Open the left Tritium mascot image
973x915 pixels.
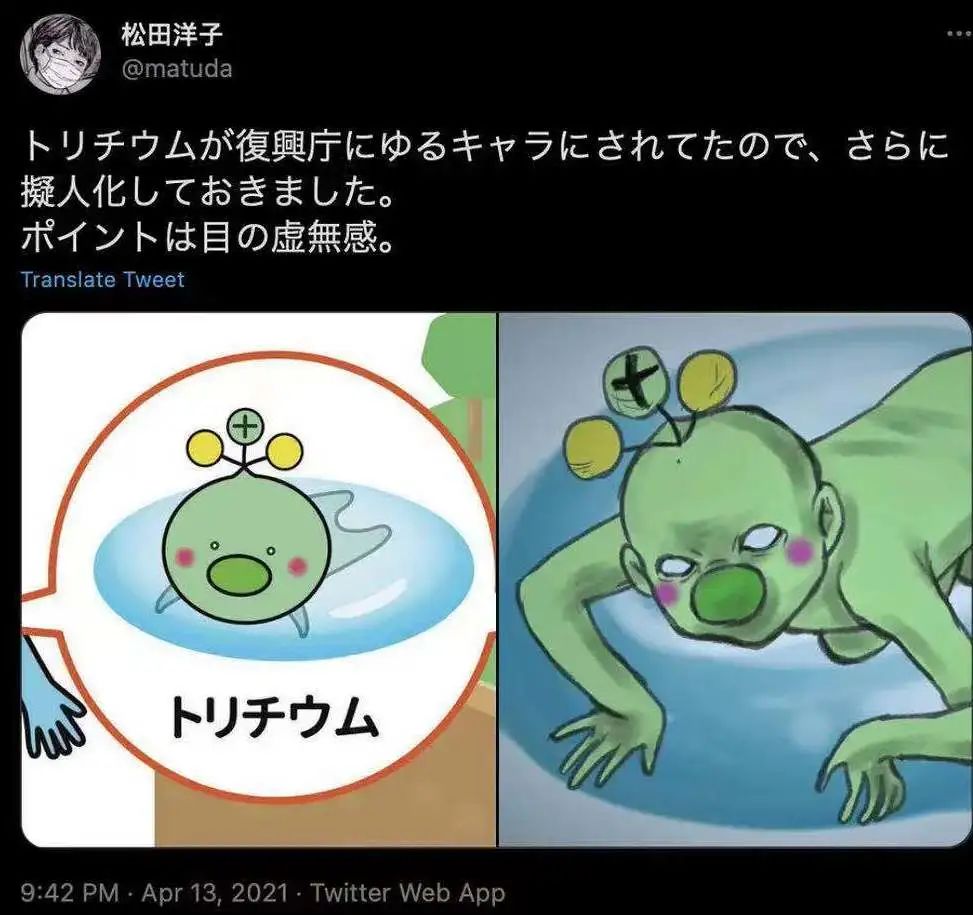point(259,579)
